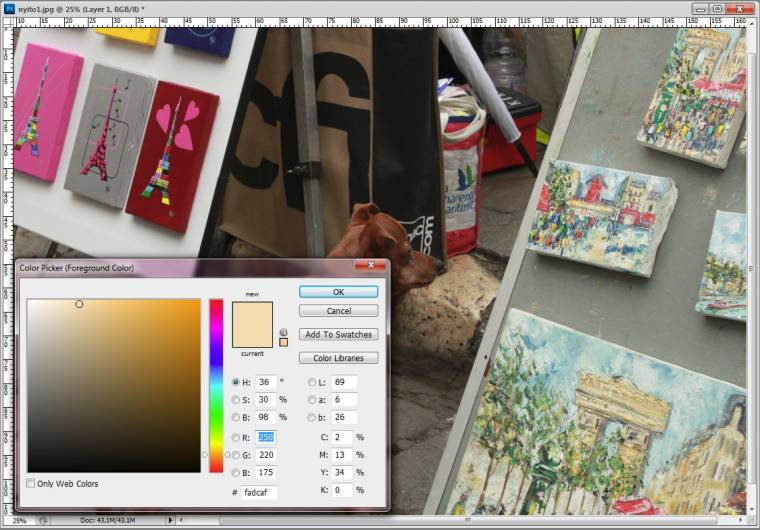The width and height of the screenshot is (760, 530).
Task: Click the Lab b field showing 26
Action: click(x=344, y=417)
